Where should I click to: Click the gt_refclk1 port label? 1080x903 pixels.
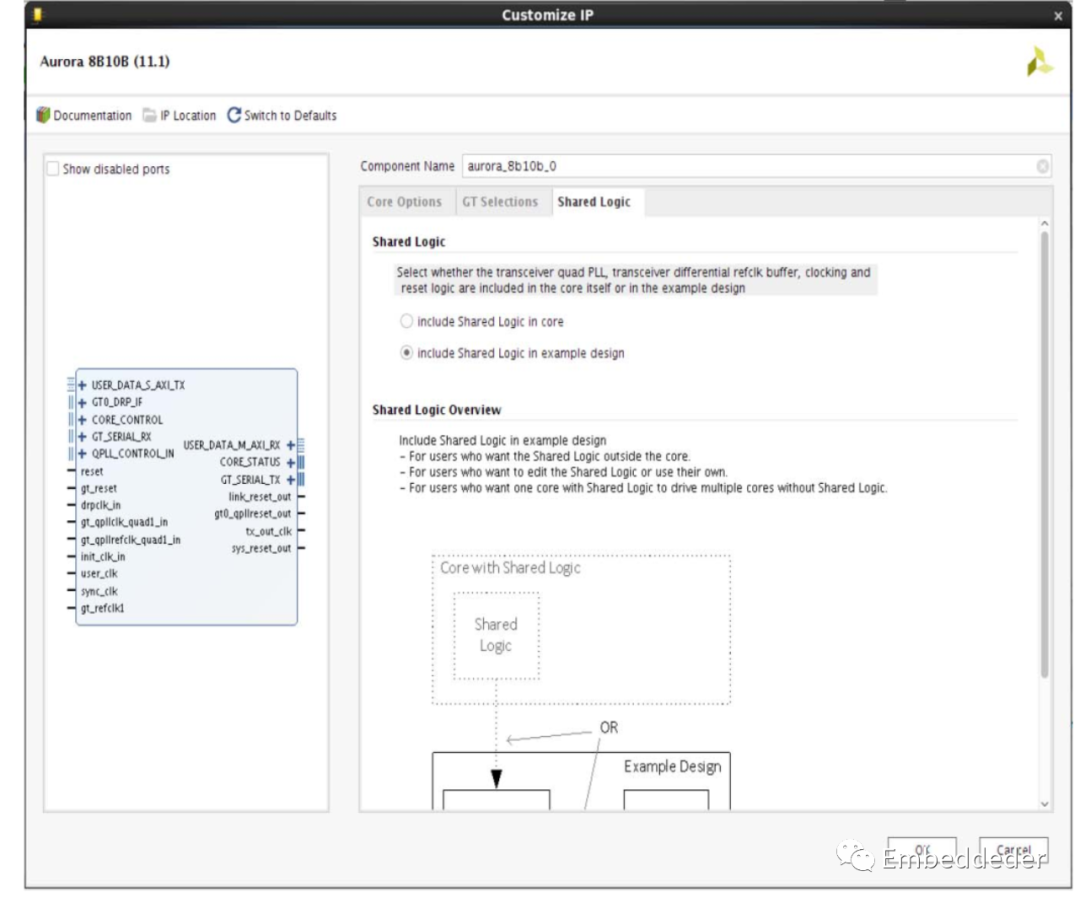pyautogui.click(x=103, y=608)
